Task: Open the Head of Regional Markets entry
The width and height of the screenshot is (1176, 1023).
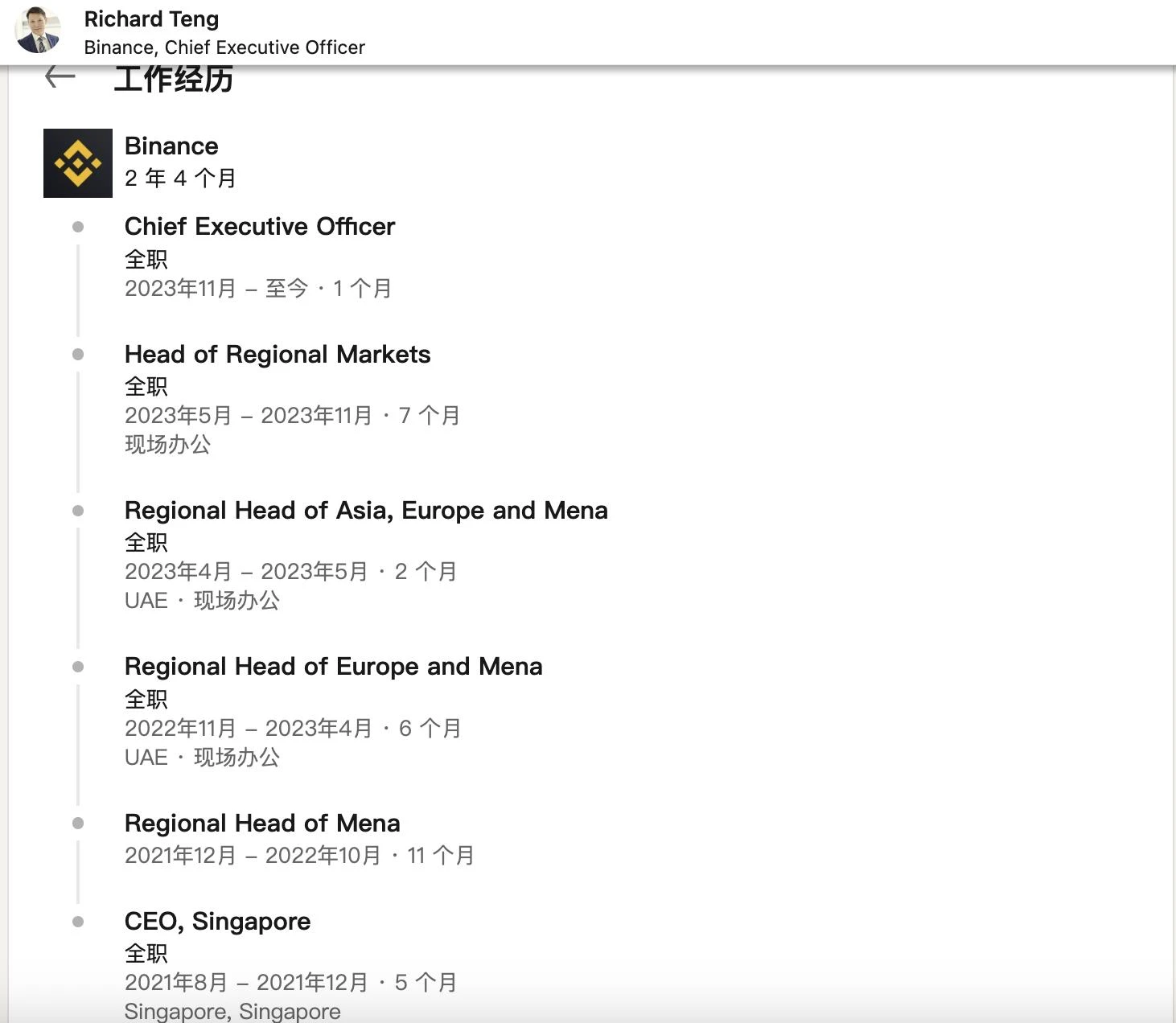Action: coord(278,354)
